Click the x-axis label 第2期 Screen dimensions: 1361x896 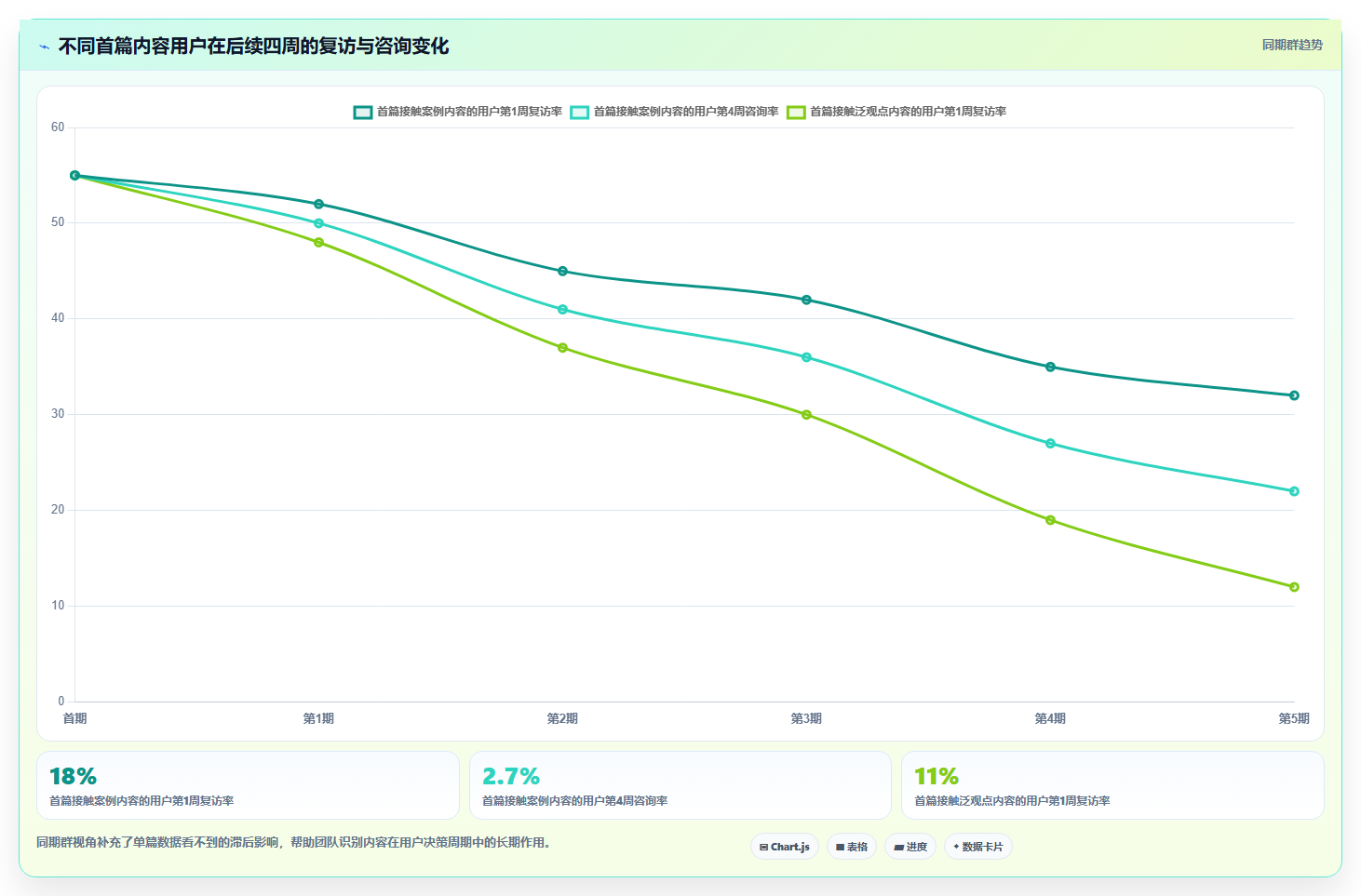[562, 718]
